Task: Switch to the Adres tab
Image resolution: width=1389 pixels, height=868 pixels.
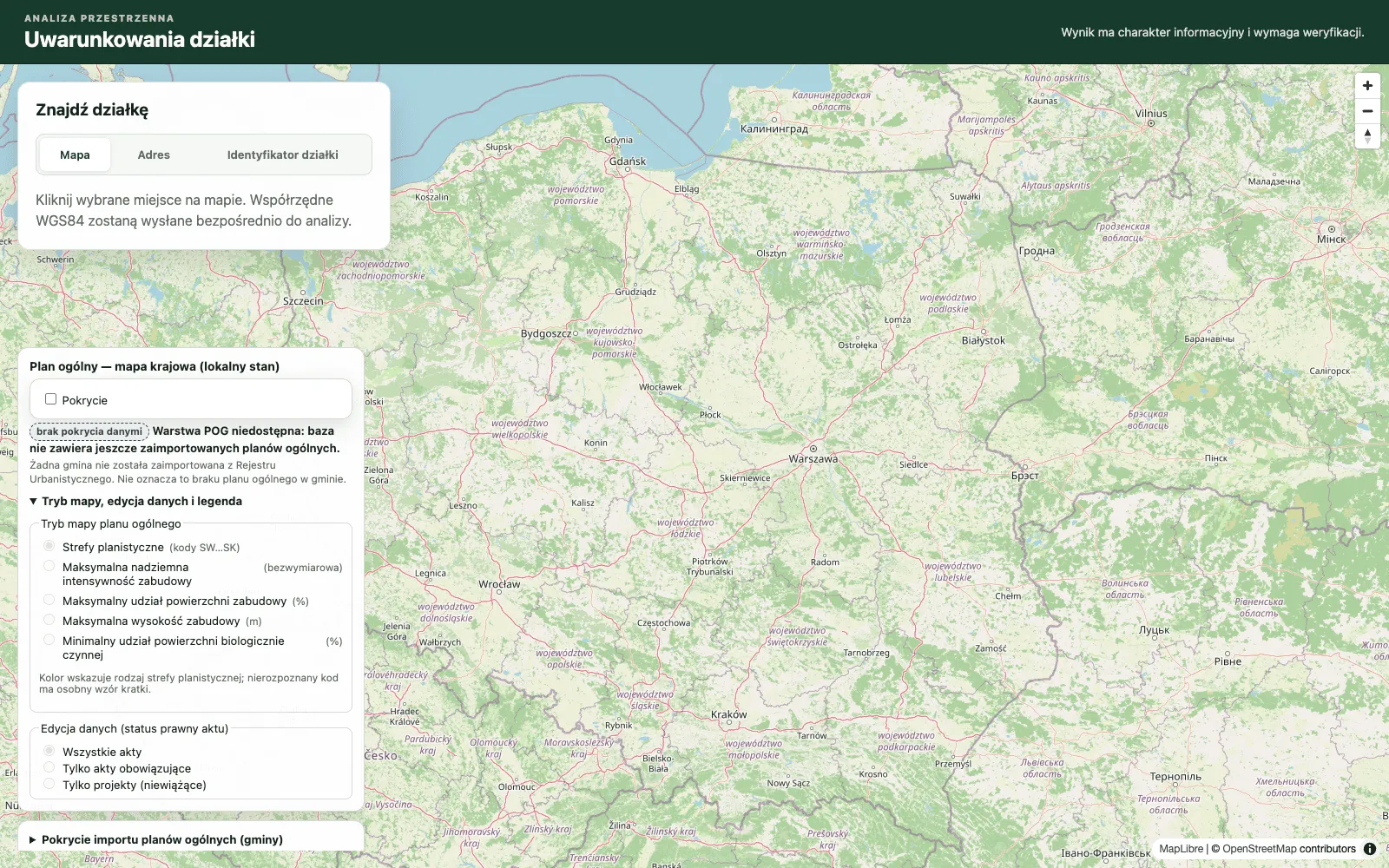Action: point(154,155)
